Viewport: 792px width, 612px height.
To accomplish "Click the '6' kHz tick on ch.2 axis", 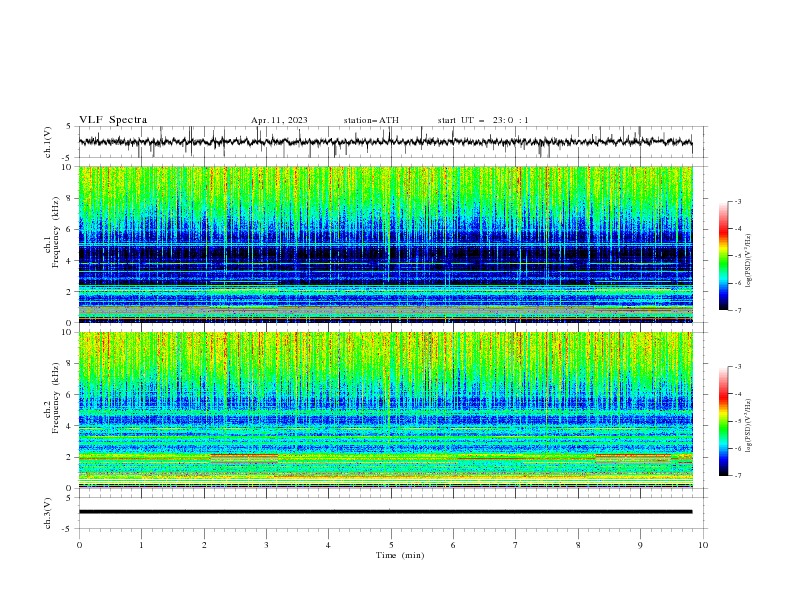I will [70, 394].
